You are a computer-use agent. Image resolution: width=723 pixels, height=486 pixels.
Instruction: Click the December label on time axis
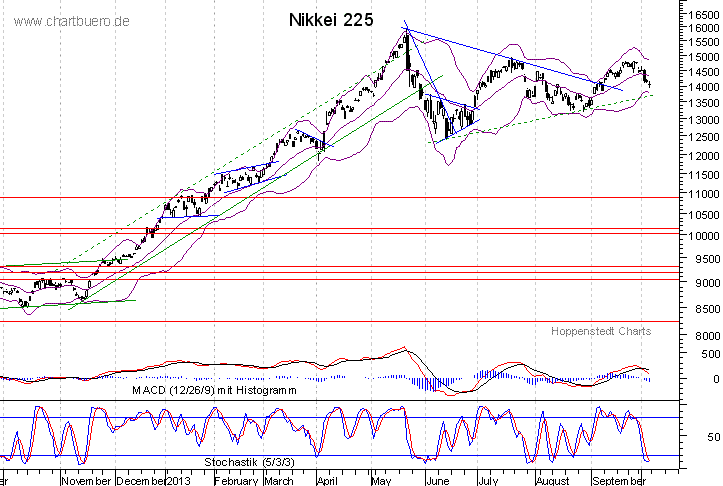(141, 480)
